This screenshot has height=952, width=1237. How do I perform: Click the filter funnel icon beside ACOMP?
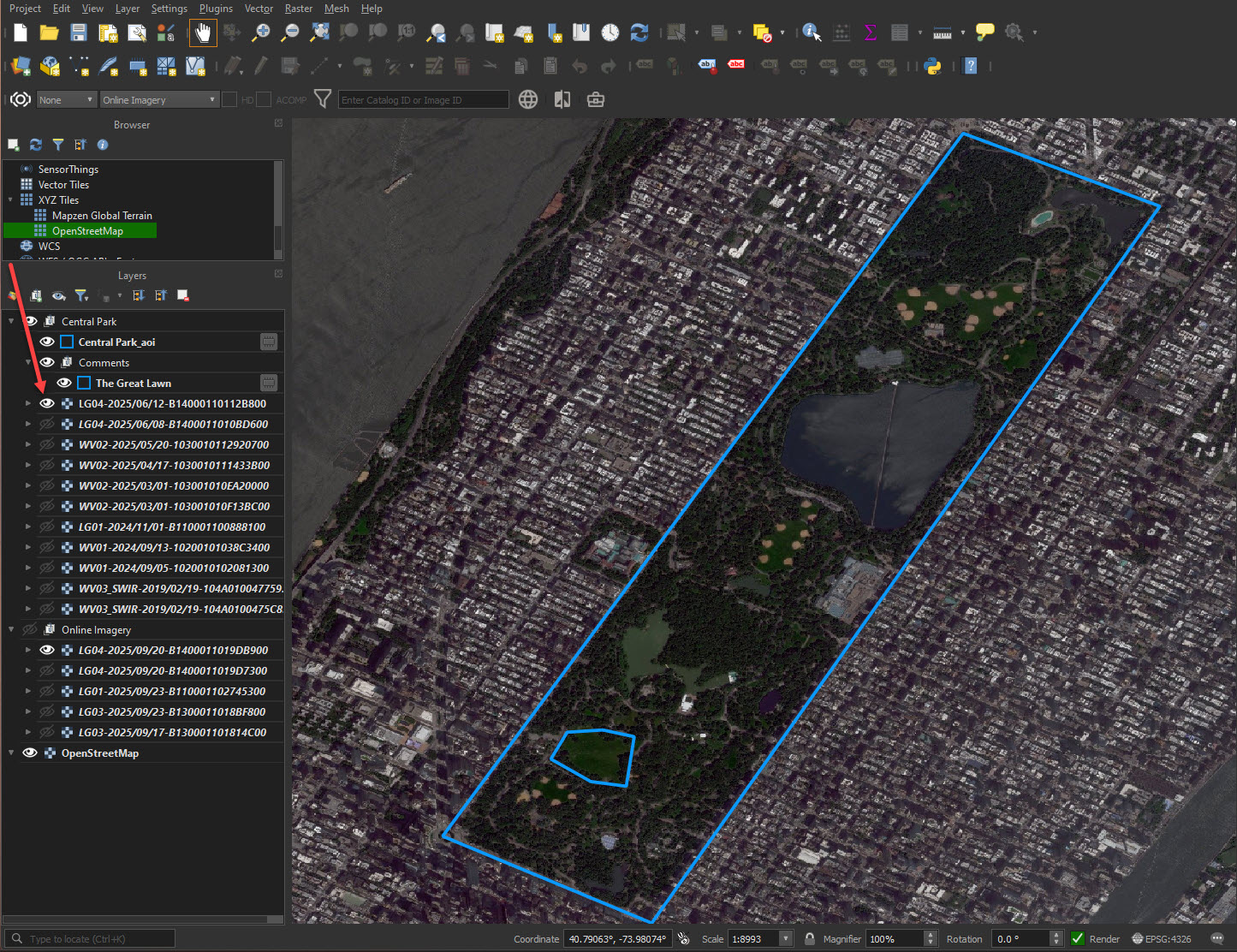click(x=323, y=99)
